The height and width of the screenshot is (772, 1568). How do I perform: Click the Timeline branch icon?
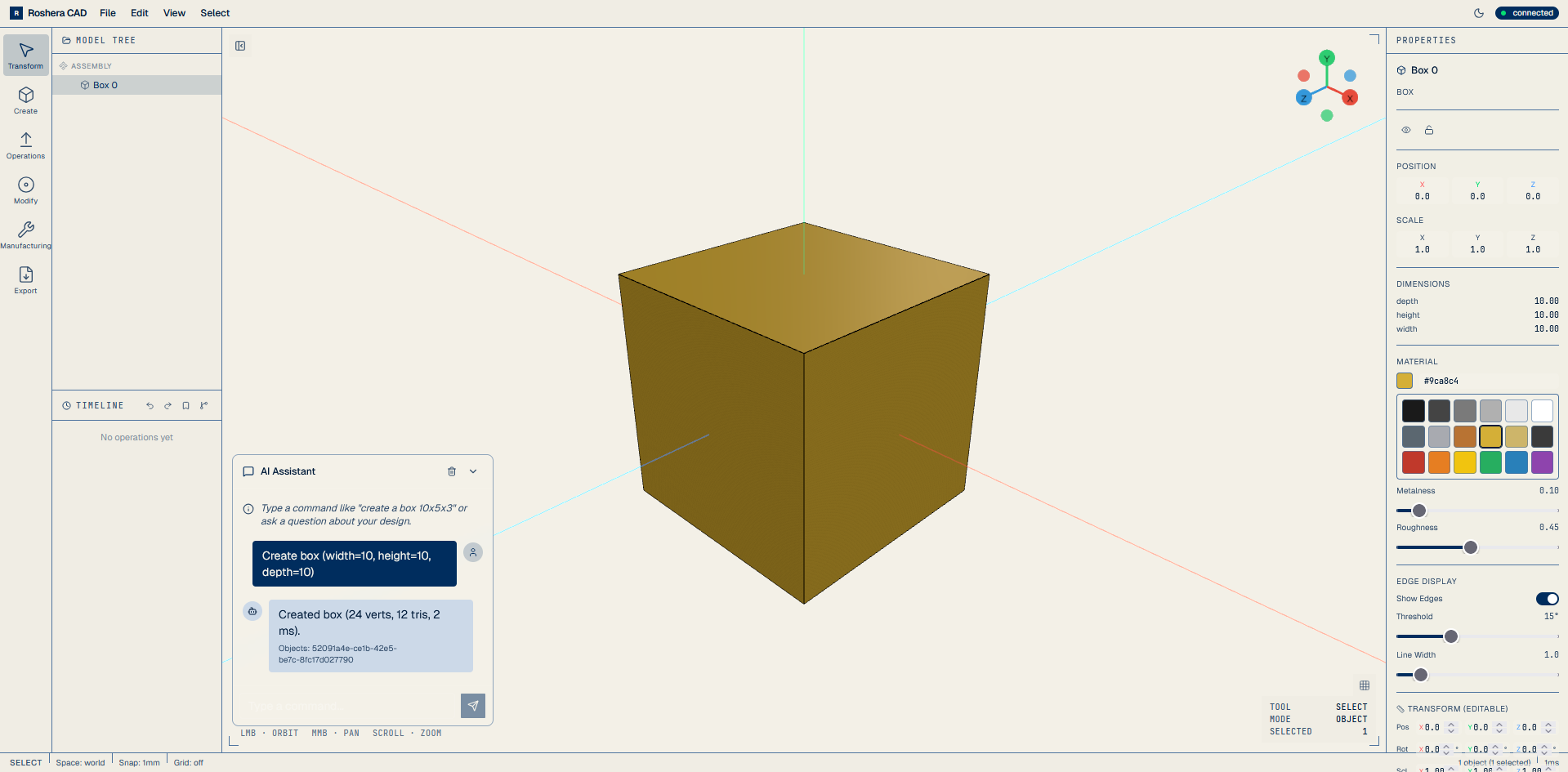click(x=203, y=405)
